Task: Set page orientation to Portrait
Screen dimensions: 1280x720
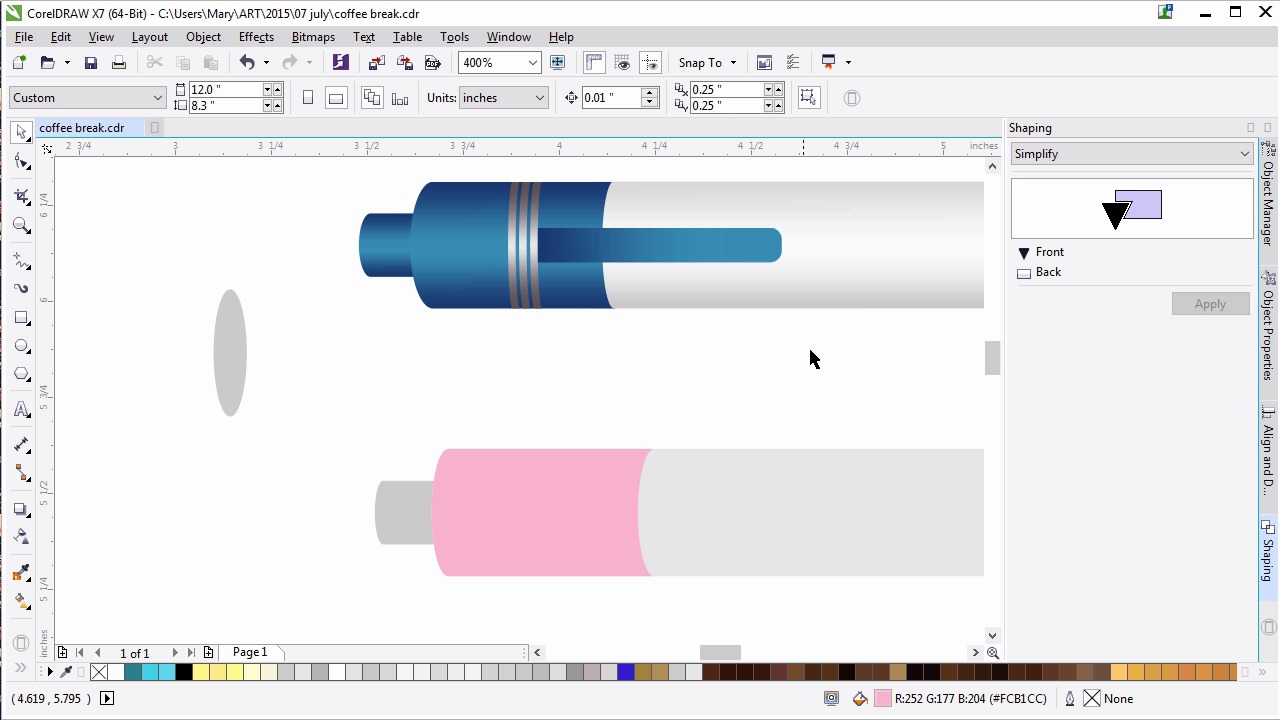Action: (x=308, y=98)
